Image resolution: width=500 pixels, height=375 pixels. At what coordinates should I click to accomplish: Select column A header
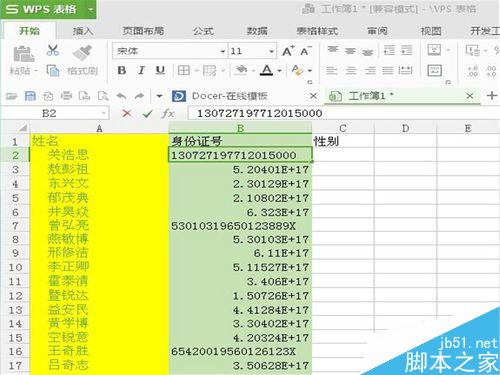99,129
